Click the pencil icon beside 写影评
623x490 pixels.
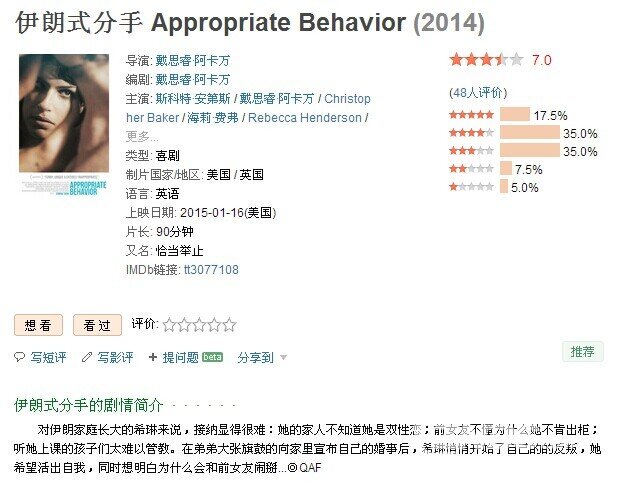click(x=87, y=357)
